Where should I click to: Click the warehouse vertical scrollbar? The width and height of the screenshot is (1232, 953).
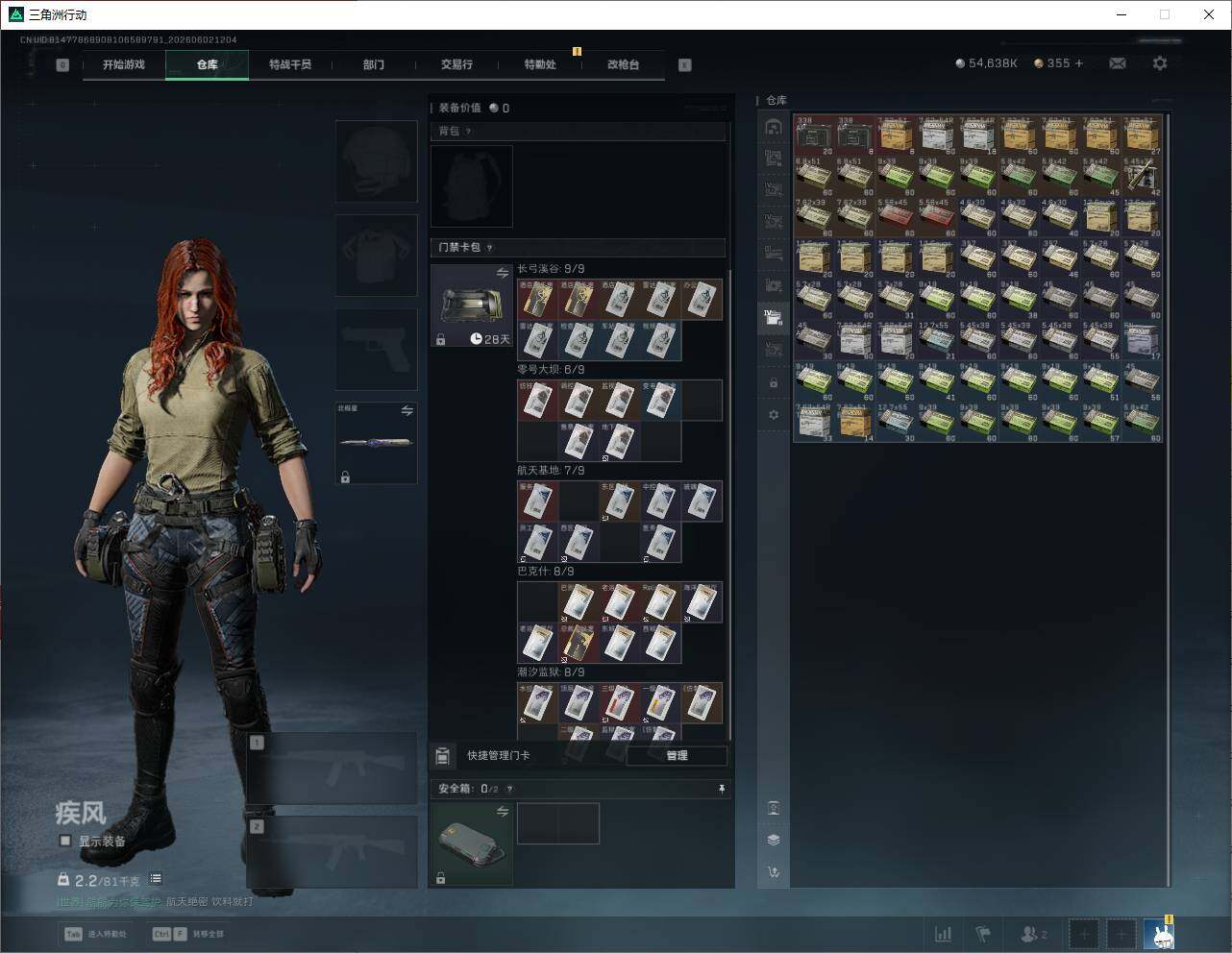pyautogui.click(x=1168, y=500)
